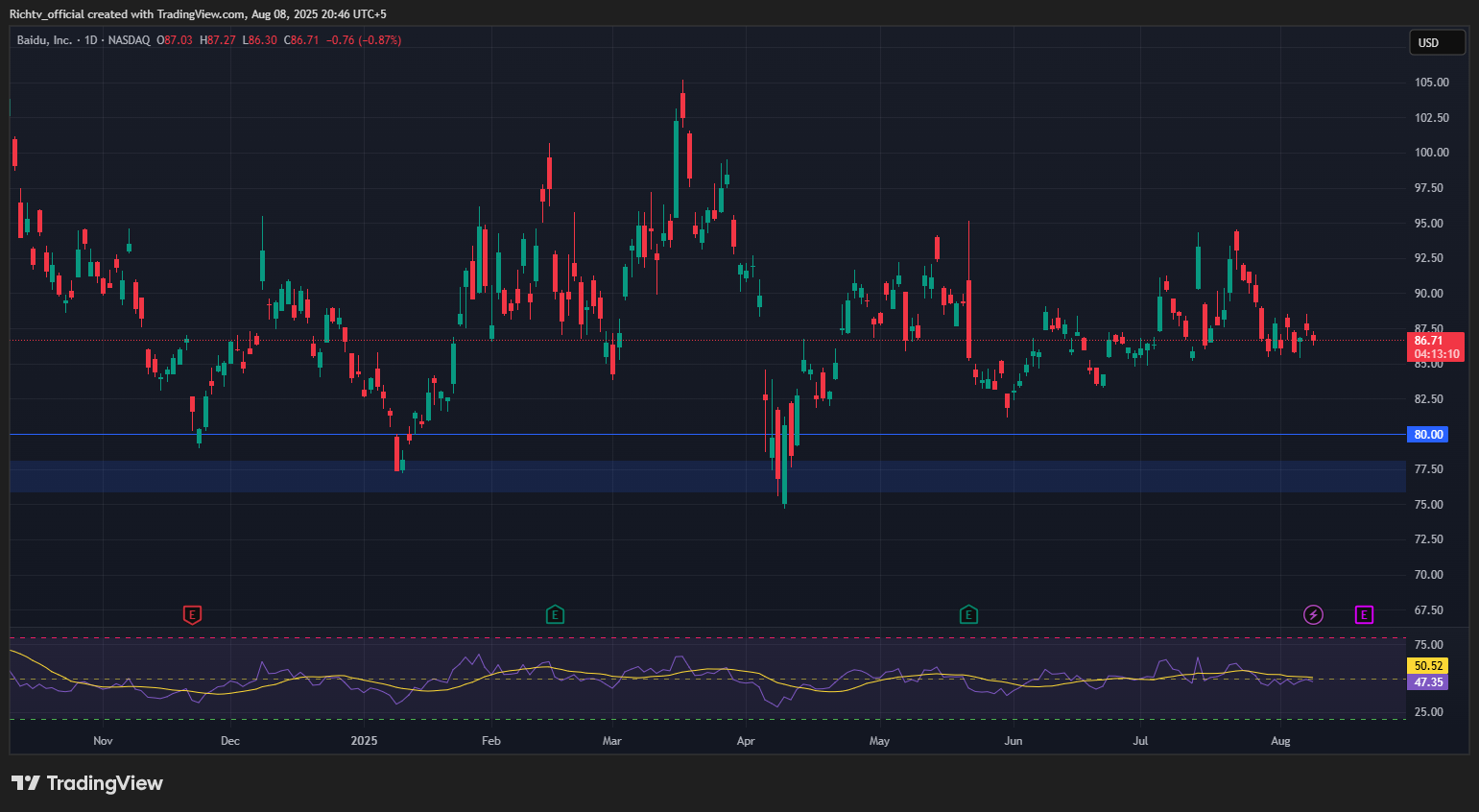The image size is (1479, 812).
Task: Click the green earnings E marker in February
Action: tap(555, 614)
